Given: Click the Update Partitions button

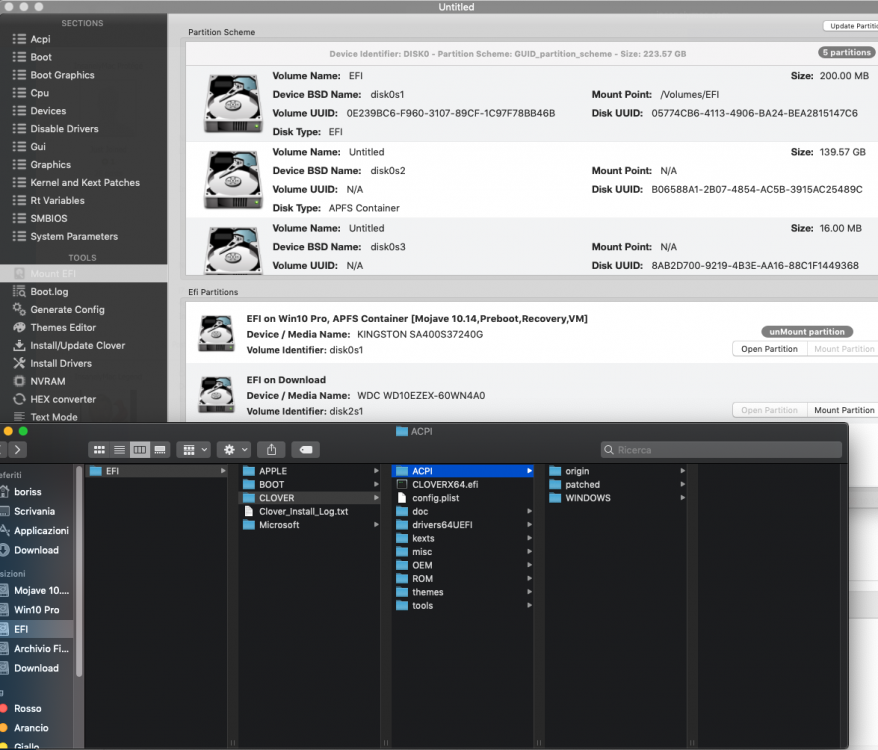Looking at the screenshot, I should coord(851,26).
